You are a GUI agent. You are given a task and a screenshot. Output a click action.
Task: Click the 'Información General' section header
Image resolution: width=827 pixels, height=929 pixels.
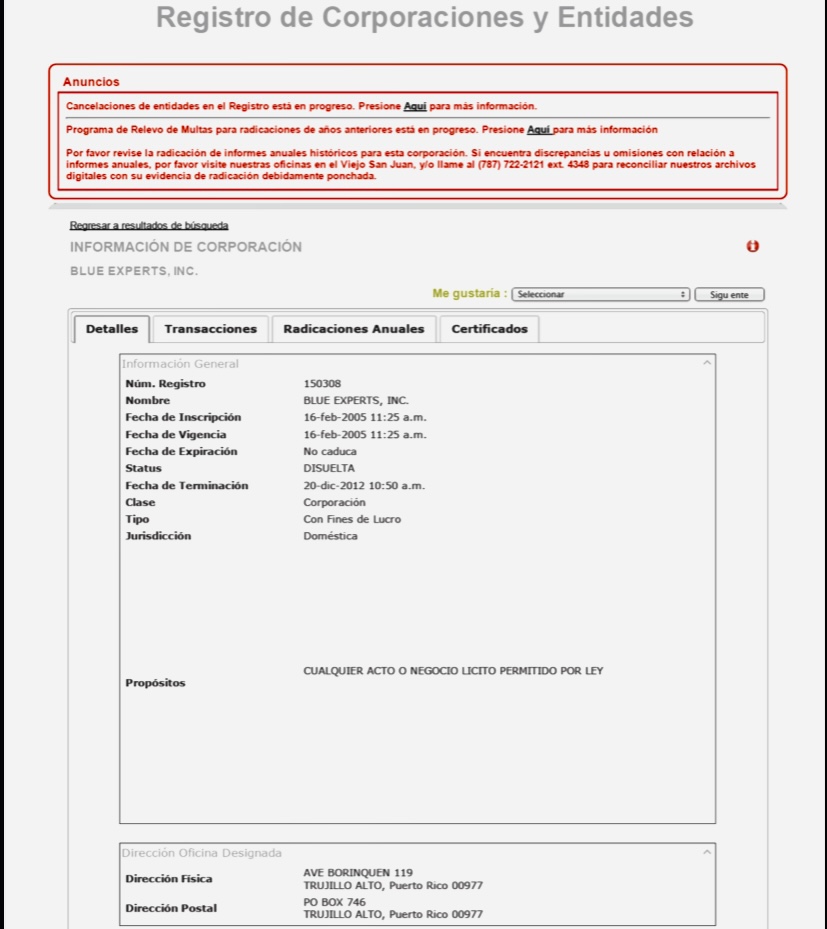point(180,364)
